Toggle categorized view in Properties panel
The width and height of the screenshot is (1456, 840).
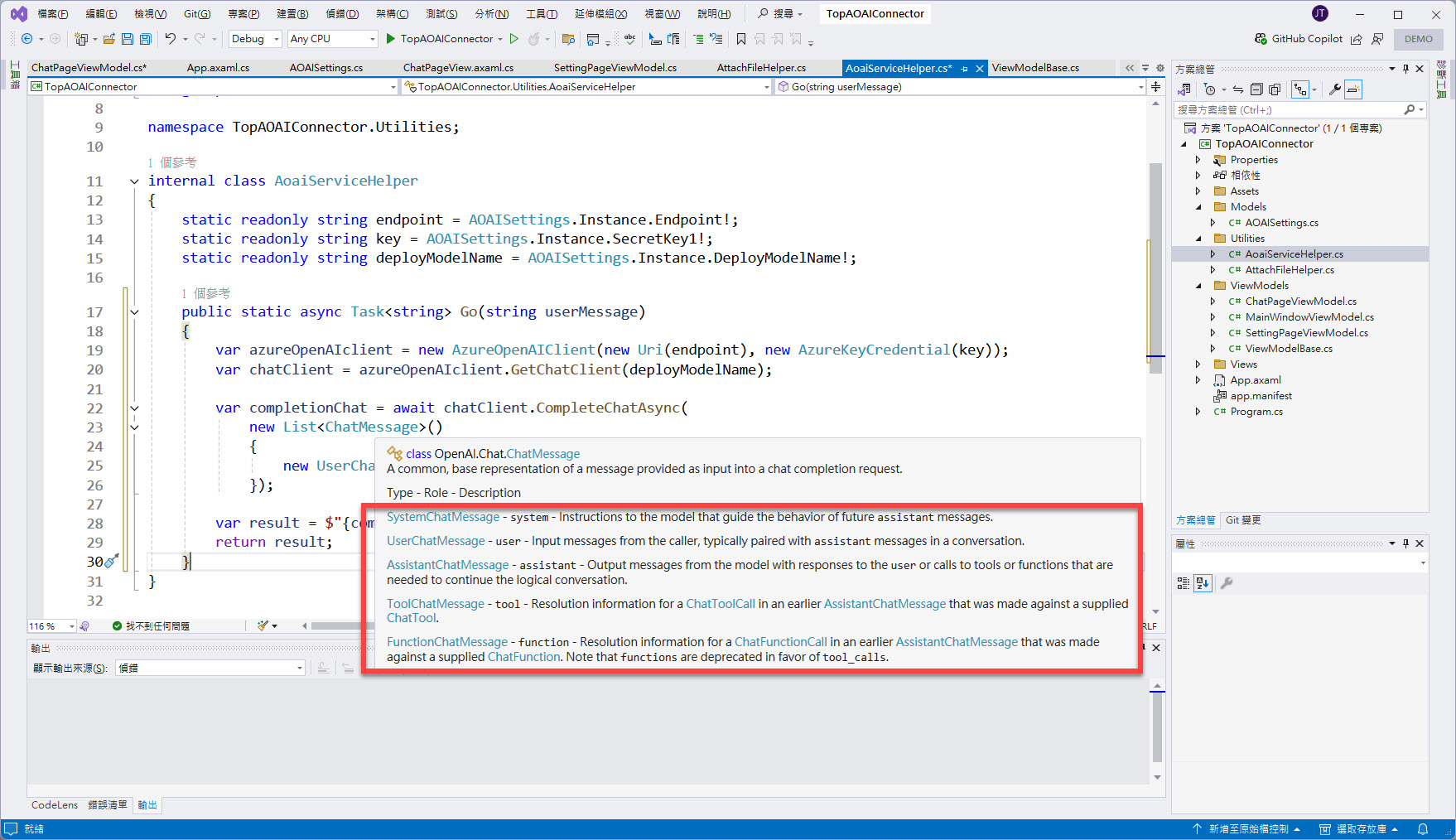point(1184,583)
